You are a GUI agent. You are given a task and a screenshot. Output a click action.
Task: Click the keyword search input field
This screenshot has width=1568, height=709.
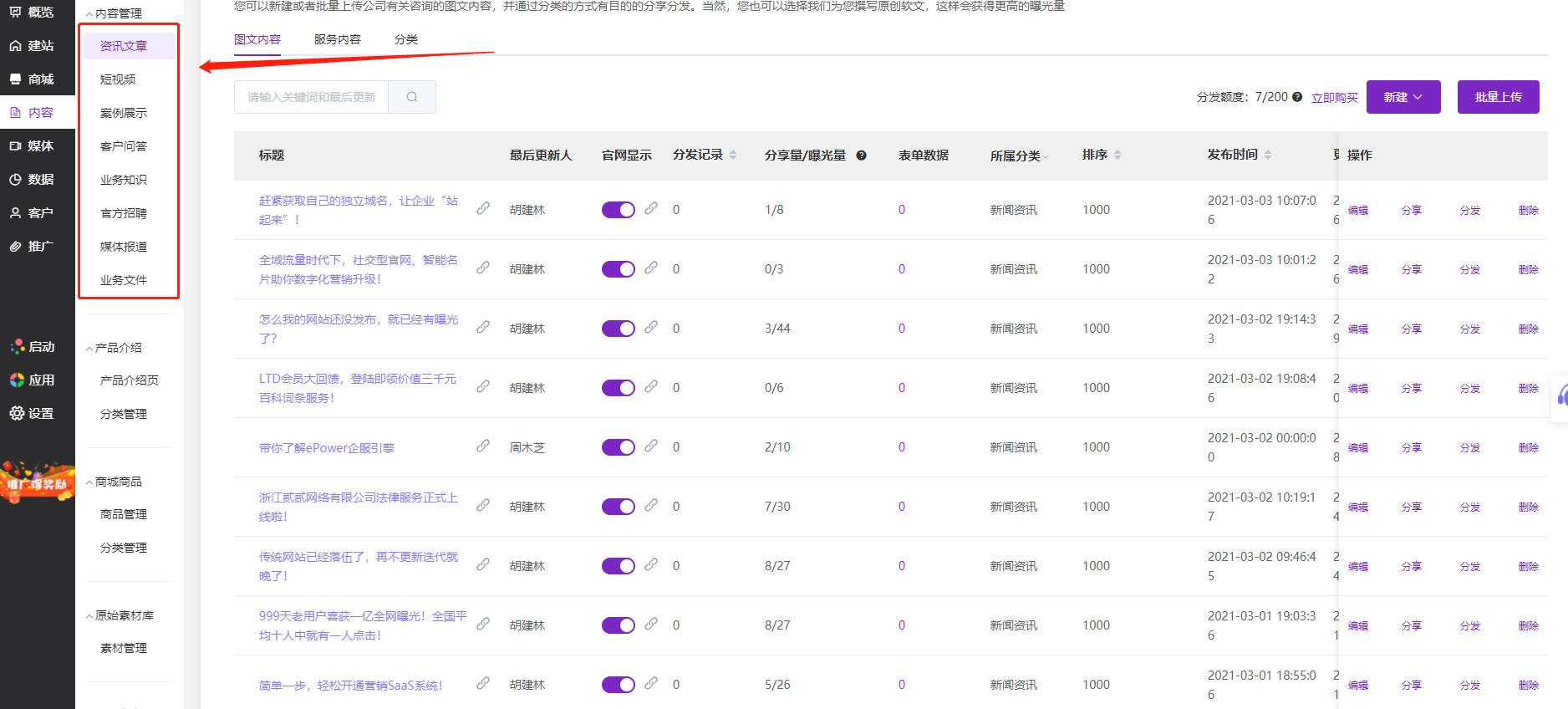pyautogui.click(x=311, y=97)
